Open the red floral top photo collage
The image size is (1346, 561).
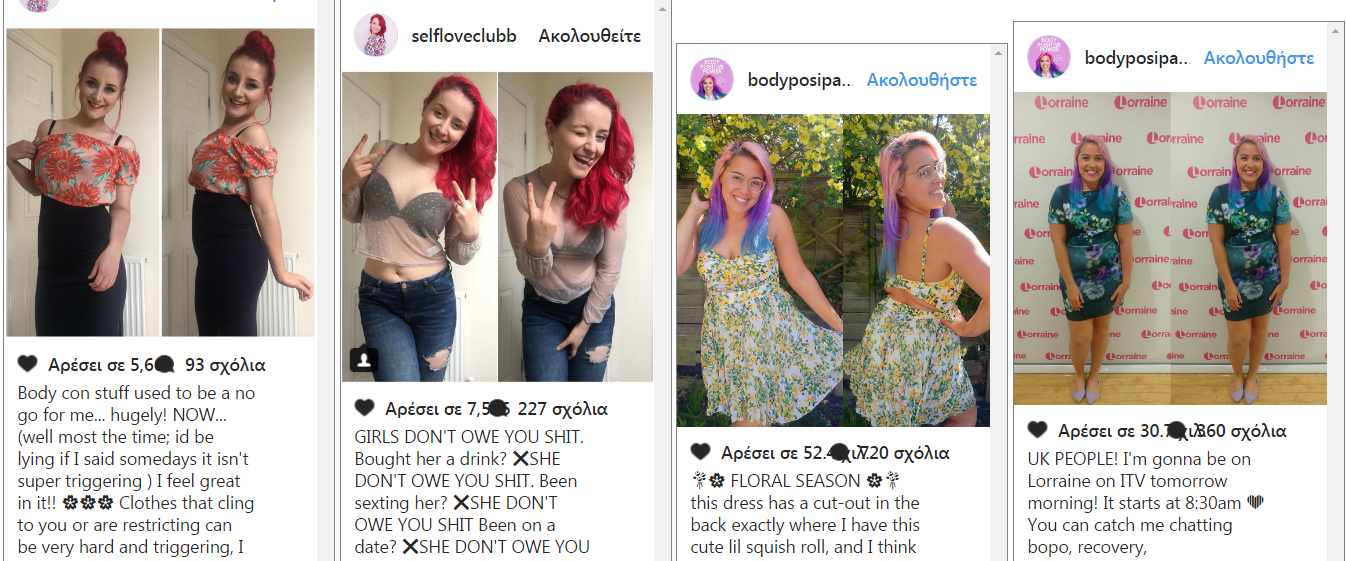(160, 182)
